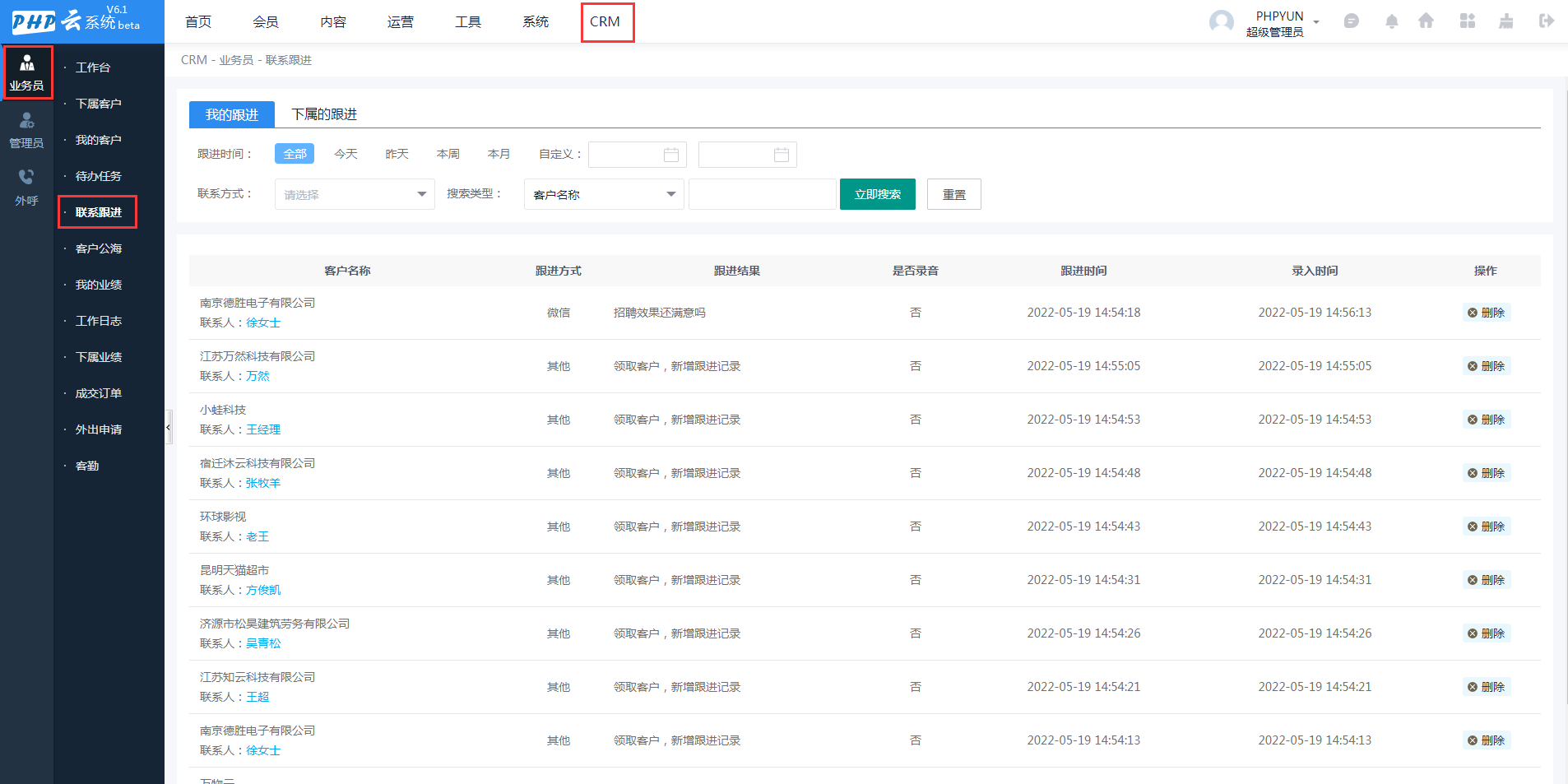Screen dimensions: 1568x784
Task: Delete the 江苏知云科技有限公司 record
Action: pyautogui.click(x=1486, y=687)
